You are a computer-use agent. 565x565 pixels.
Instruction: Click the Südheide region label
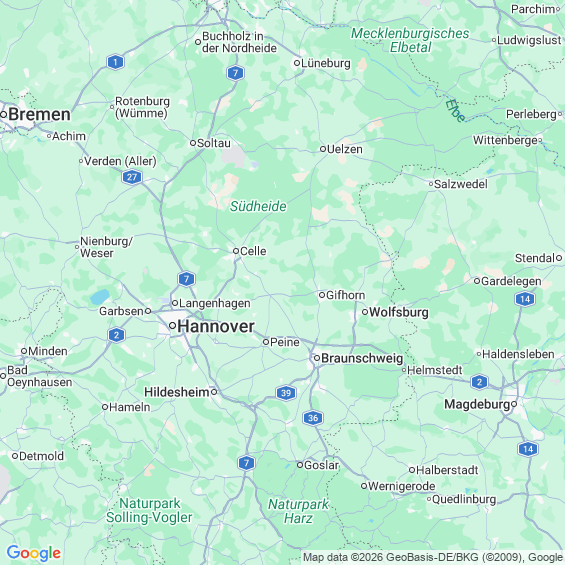click(x=258, y=206)
